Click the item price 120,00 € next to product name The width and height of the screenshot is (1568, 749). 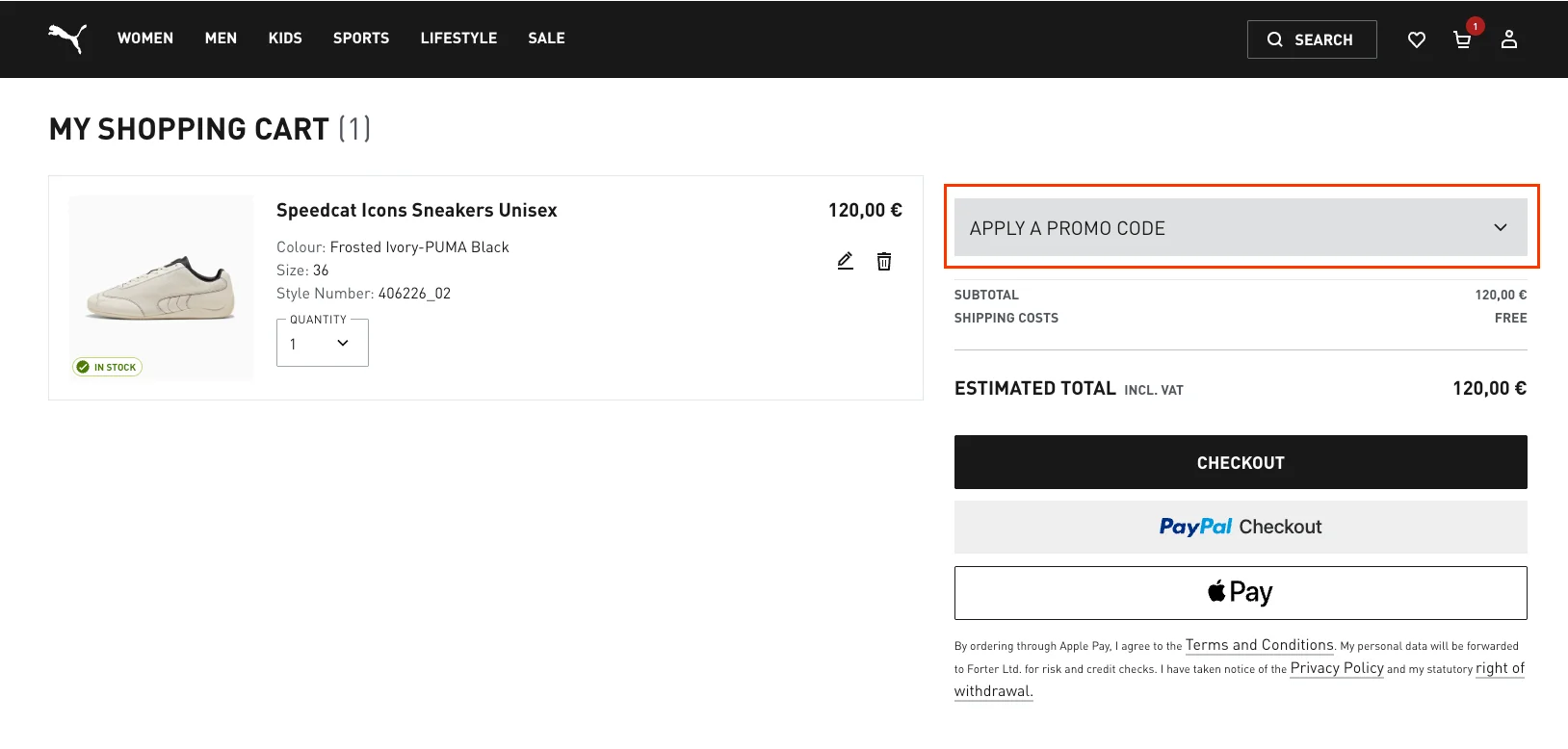(865, 210)
